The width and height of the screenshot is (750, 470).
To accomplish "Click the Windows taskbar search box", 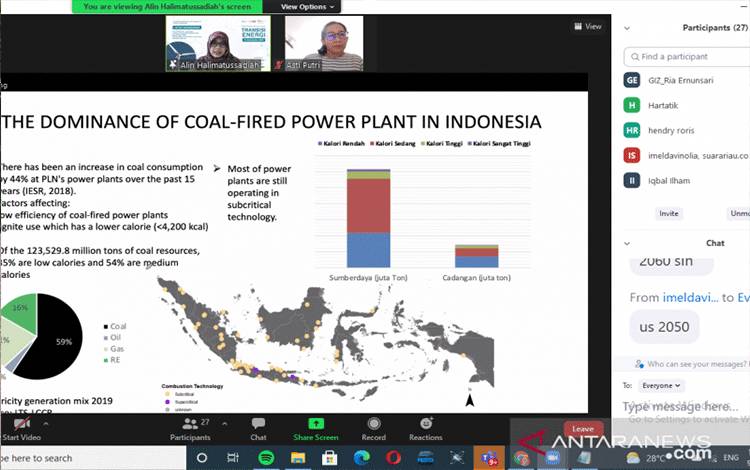I will point(93,458).
